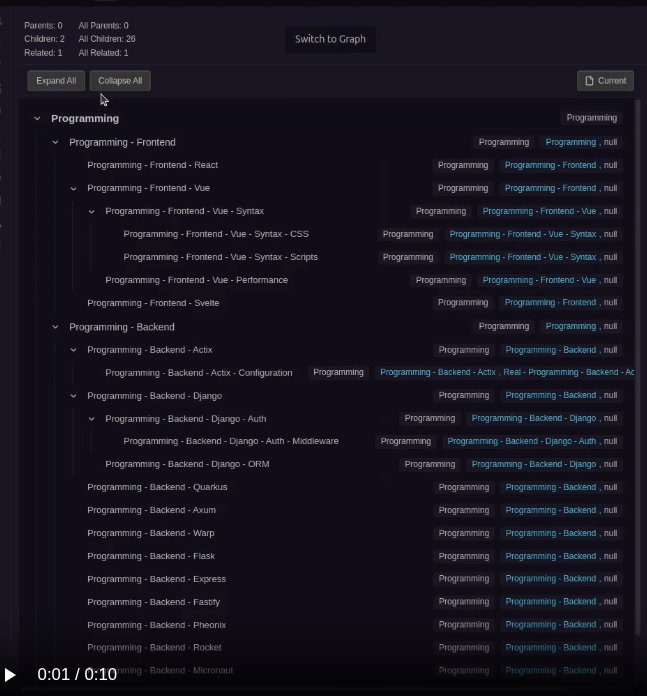The width and height of the screenshot is (647, 696).
Task: Open Programming - Backend - Flask note
Action: (x=151, y=556)
